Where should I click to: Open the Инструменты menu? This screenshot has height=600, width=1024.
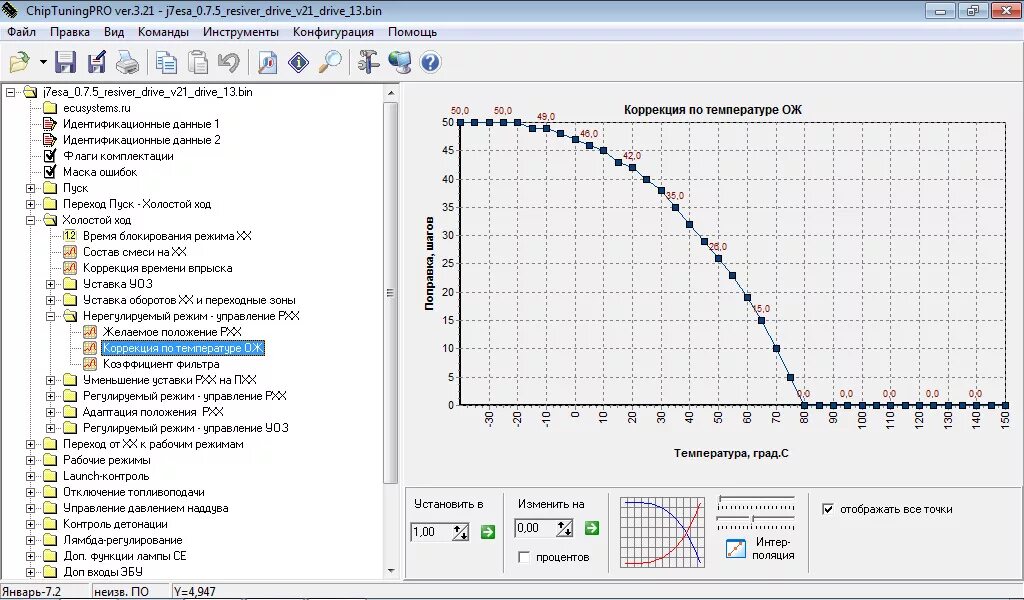point(240,32)
